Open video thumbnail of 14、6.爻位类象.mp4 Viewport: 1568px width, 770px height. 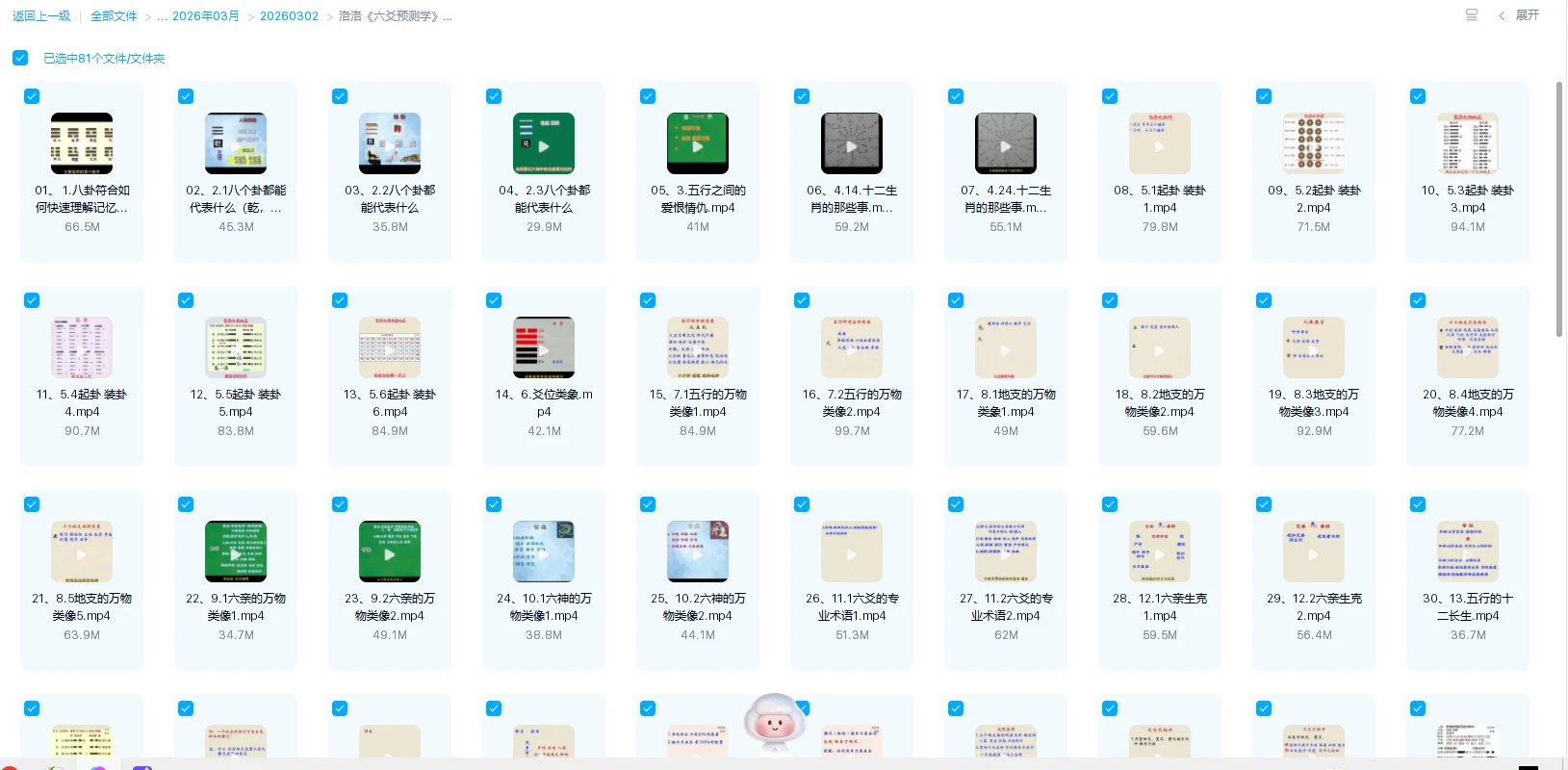pos(543,347)
